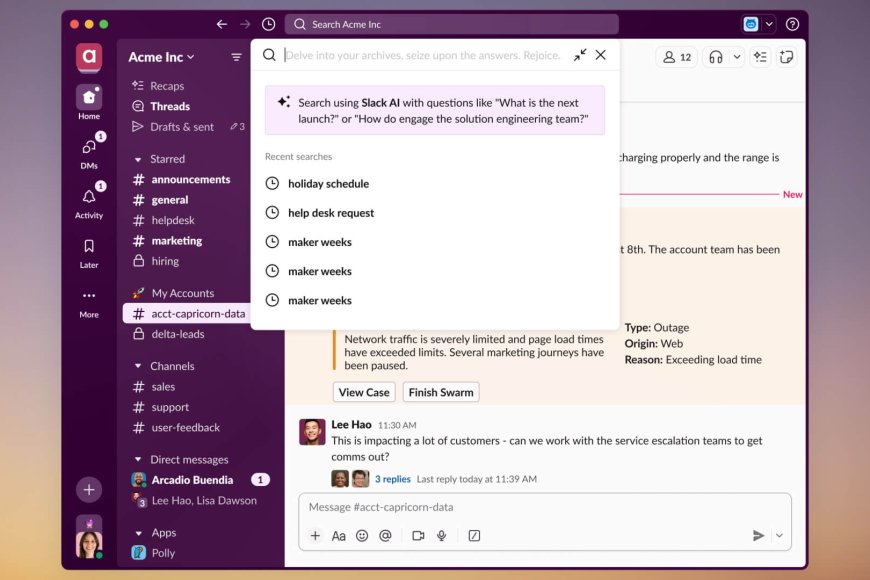Attach a file using the plus icon
This screenshot has width=870, height=580.
(x=315, y=535)
